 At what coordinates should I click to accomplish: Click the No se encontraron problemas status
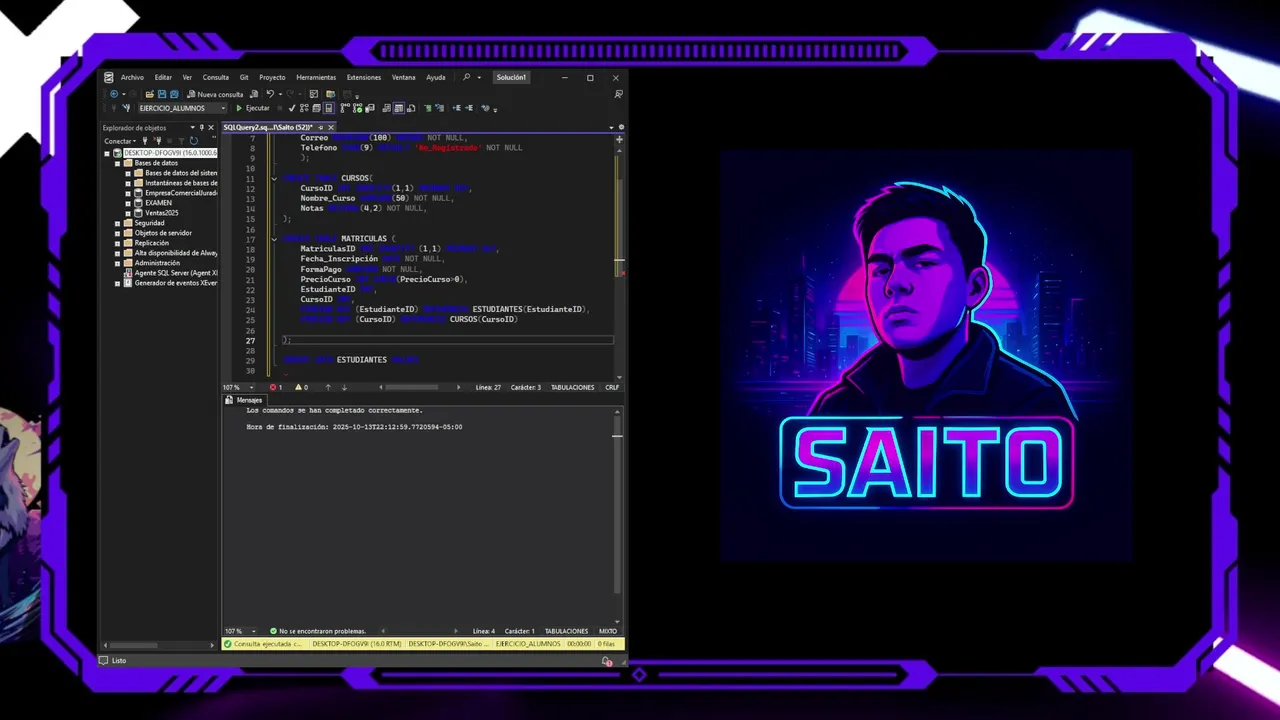(x=317, y=631)
